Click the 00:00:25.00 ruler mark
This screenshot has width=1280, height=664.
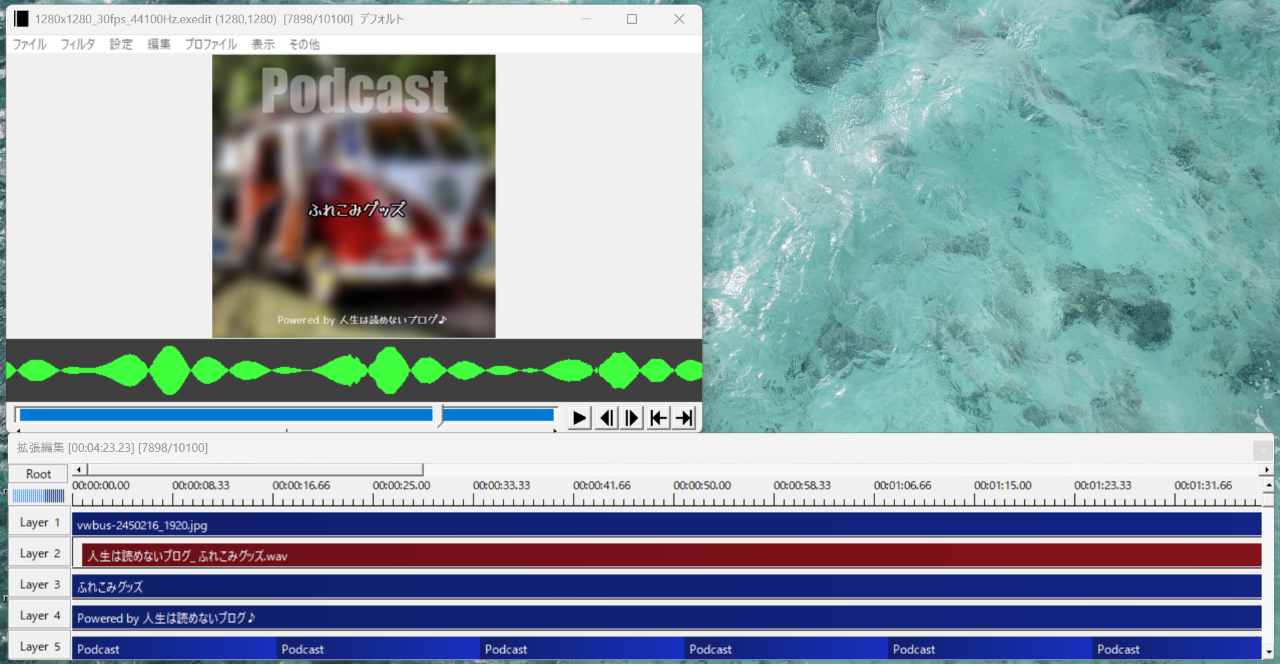coord(401,485)
